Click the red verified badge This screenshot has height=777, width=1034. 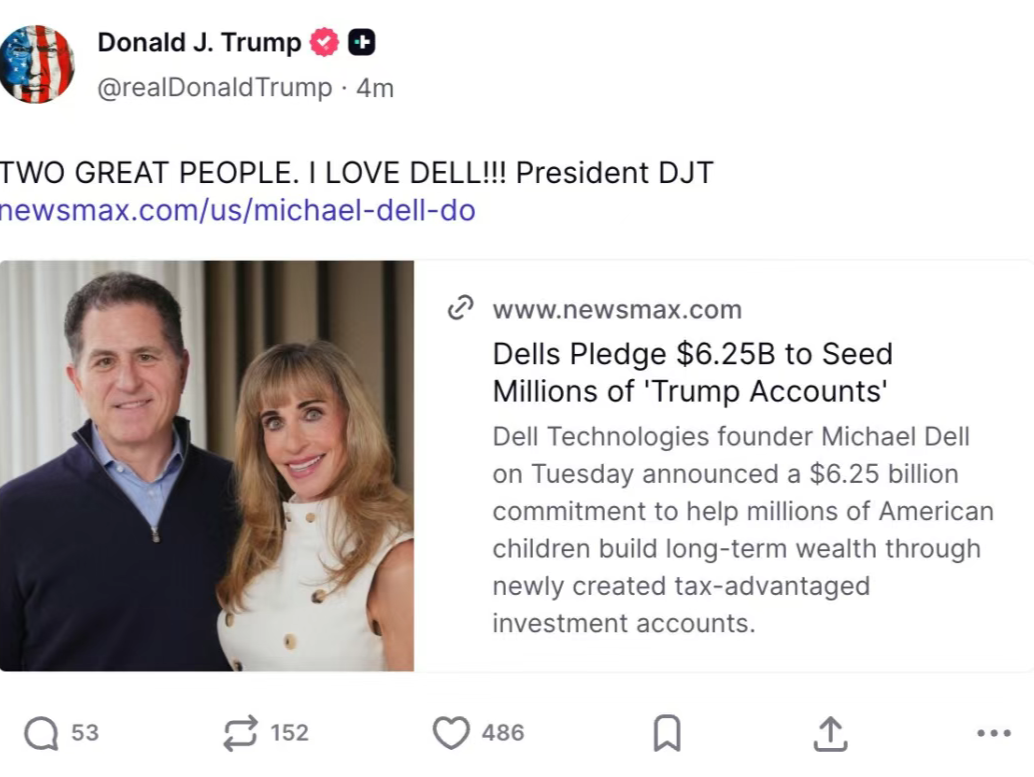(324, 43)
